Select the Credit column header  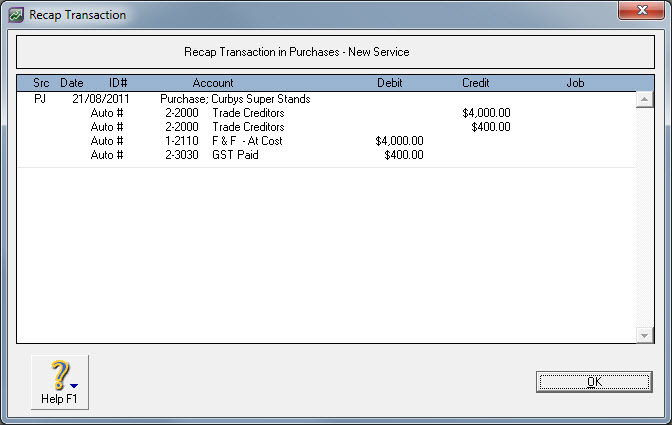point(475,83)
